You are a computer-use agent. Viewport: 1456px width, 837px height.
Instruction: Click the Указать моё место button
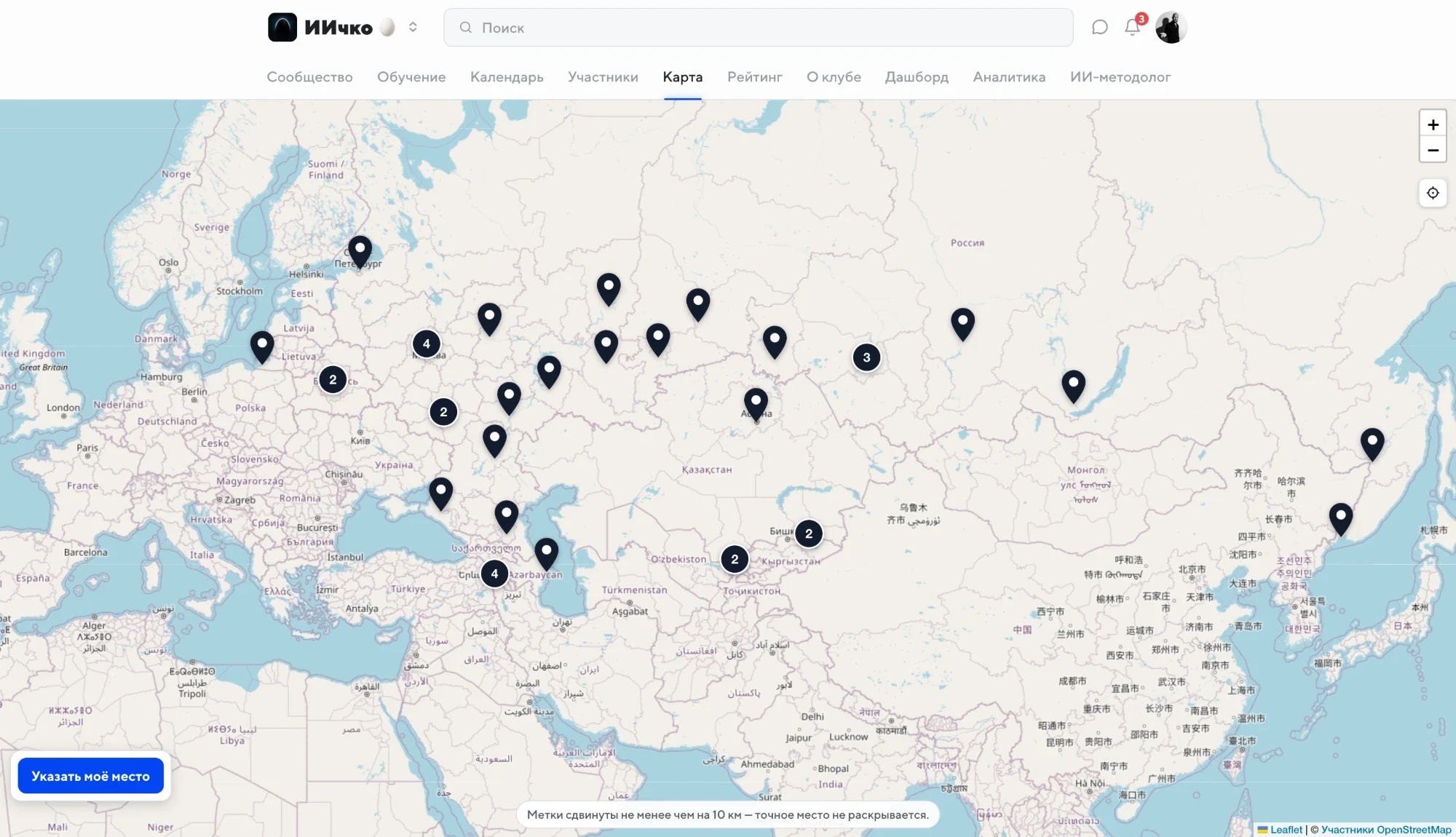tap(91, 776)
